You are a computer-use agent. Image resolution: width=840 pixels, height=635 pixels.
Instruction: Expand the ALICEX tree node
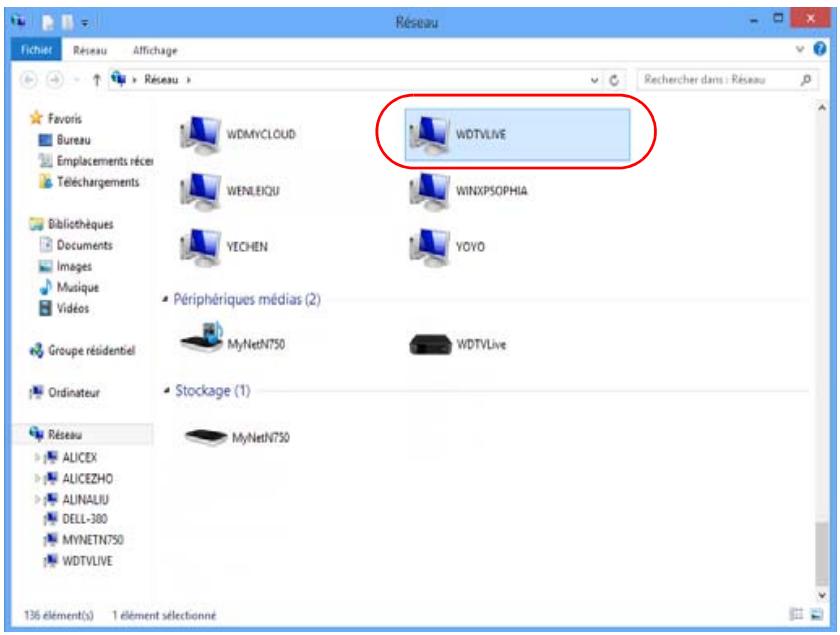click(x=37, y=457)
